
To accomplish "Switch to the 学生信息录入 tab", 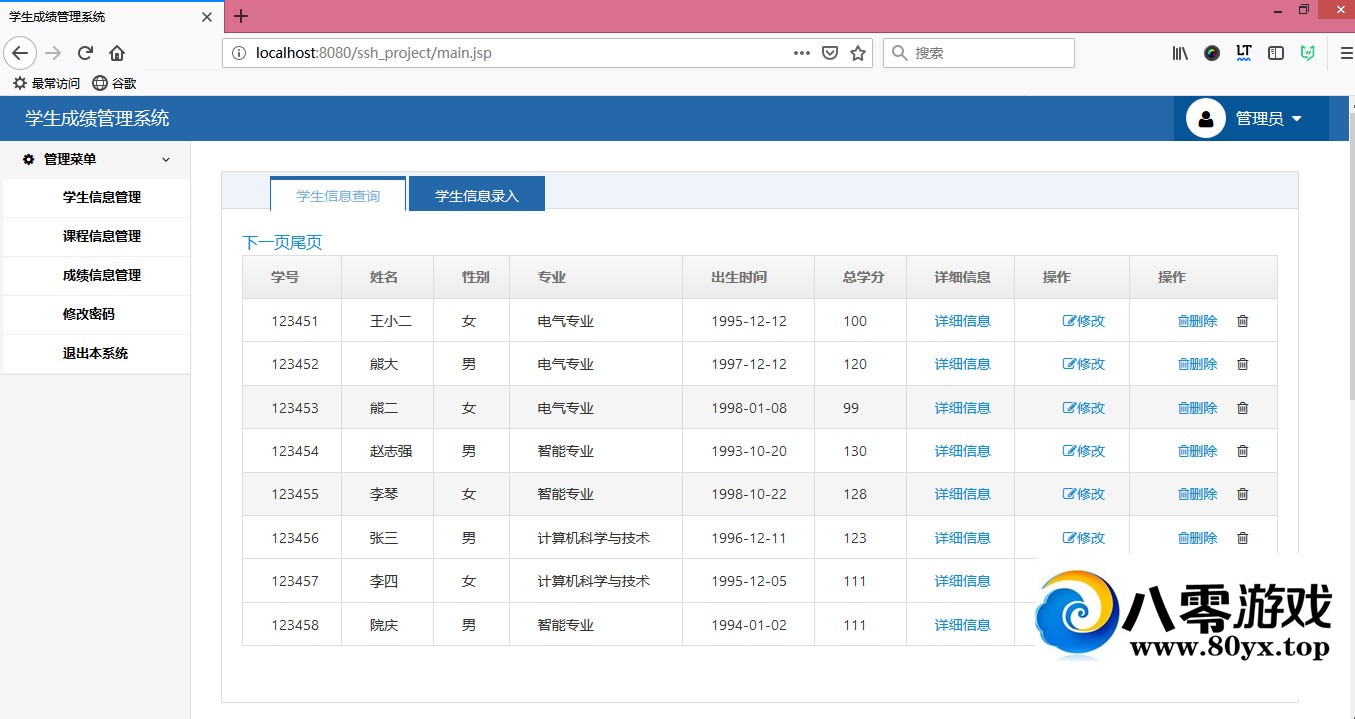I will (x=477, y=195).
